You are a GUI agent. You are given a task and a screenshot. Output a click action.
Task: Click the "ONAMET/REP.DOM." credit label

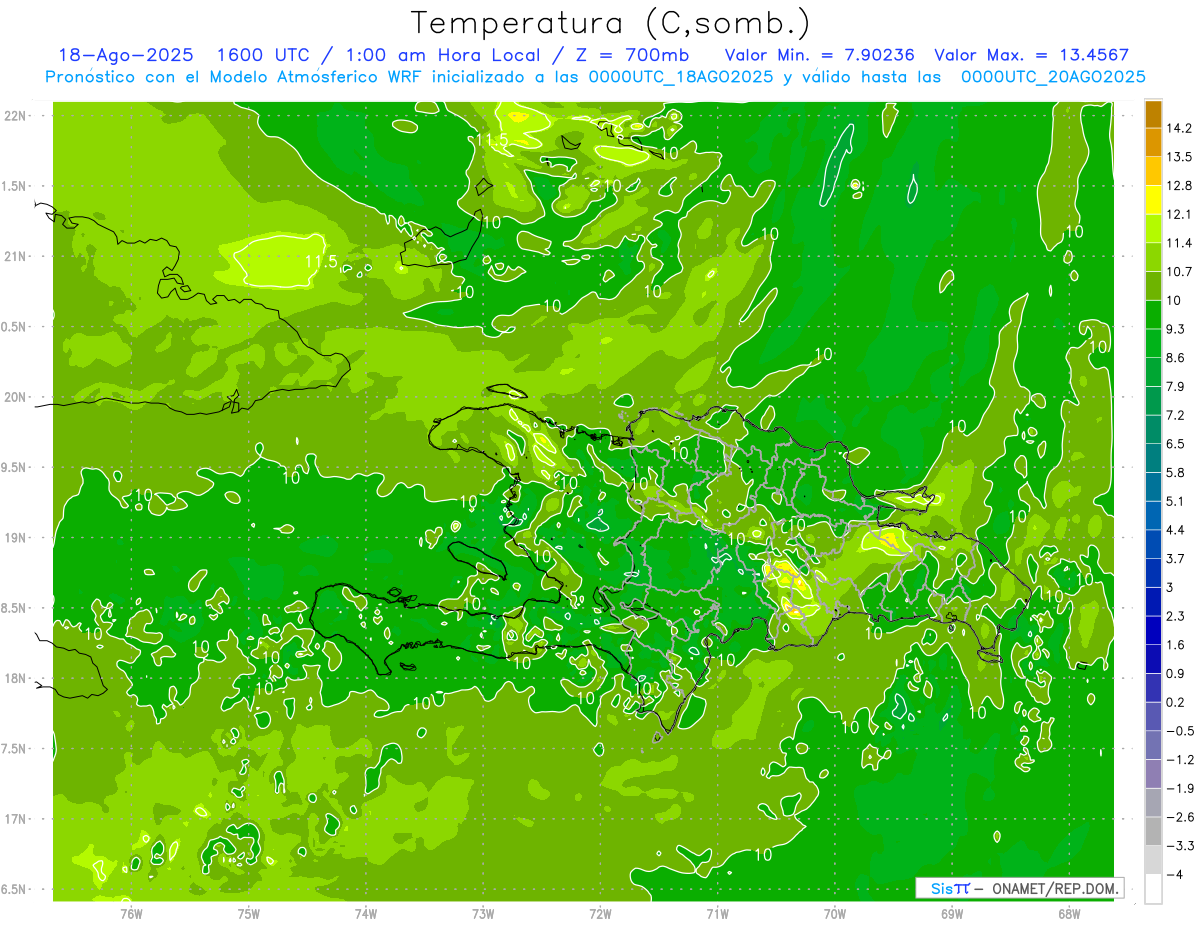coord(1056,887)
